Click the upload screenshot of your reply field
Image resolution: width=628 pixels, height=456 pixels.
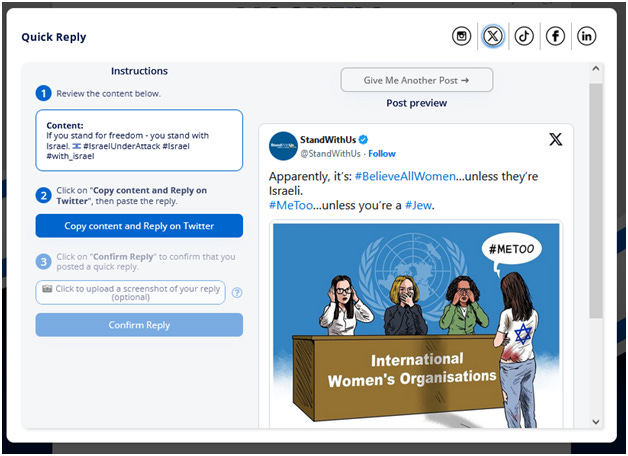point(130,293)
